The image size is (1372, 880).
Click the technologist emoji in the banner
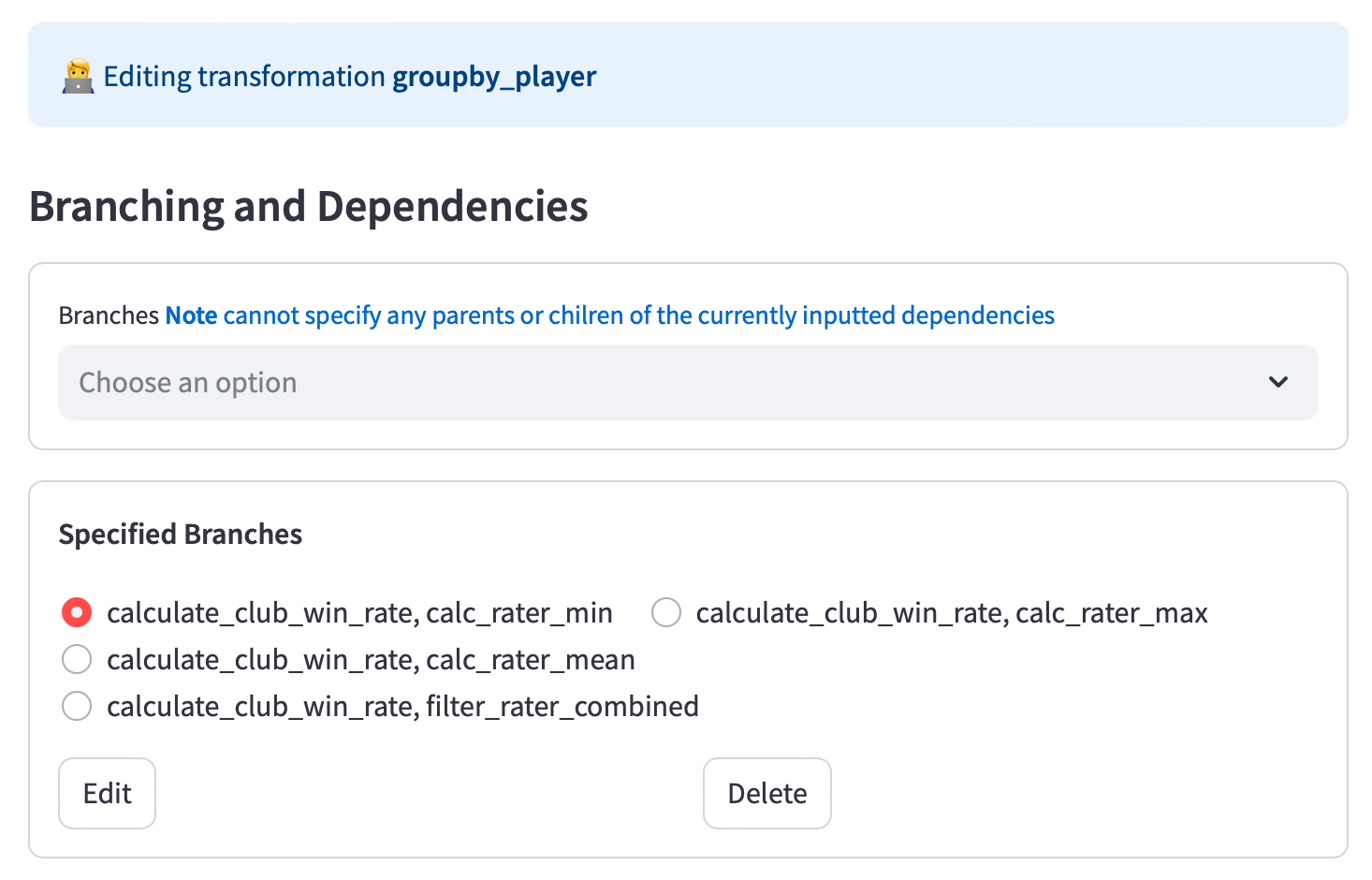78,76
